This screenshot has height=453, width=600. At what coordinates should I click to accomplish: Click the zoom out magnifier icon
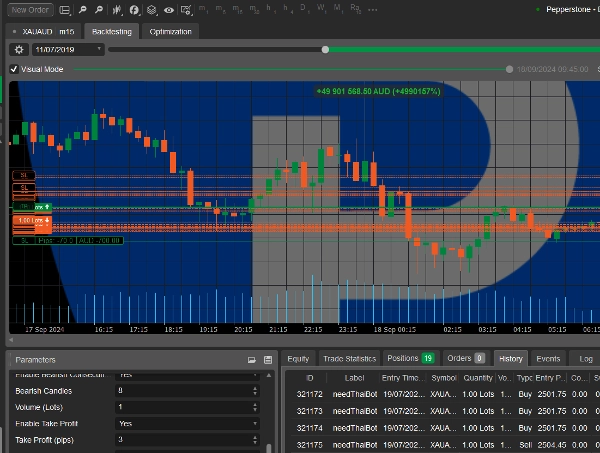click(100, 9)
